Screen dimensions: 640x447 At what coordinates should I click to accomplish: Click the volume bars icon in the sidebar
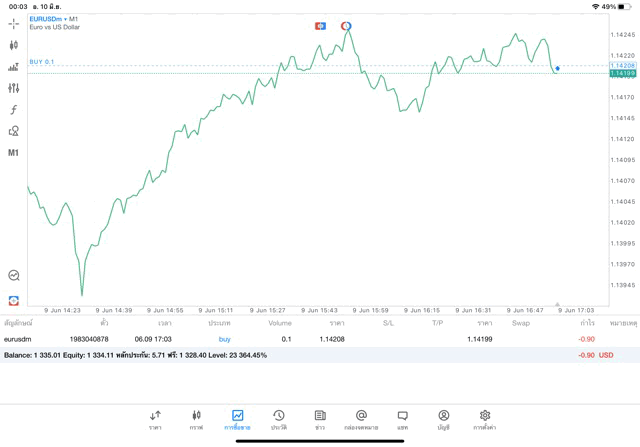[13, 67]
